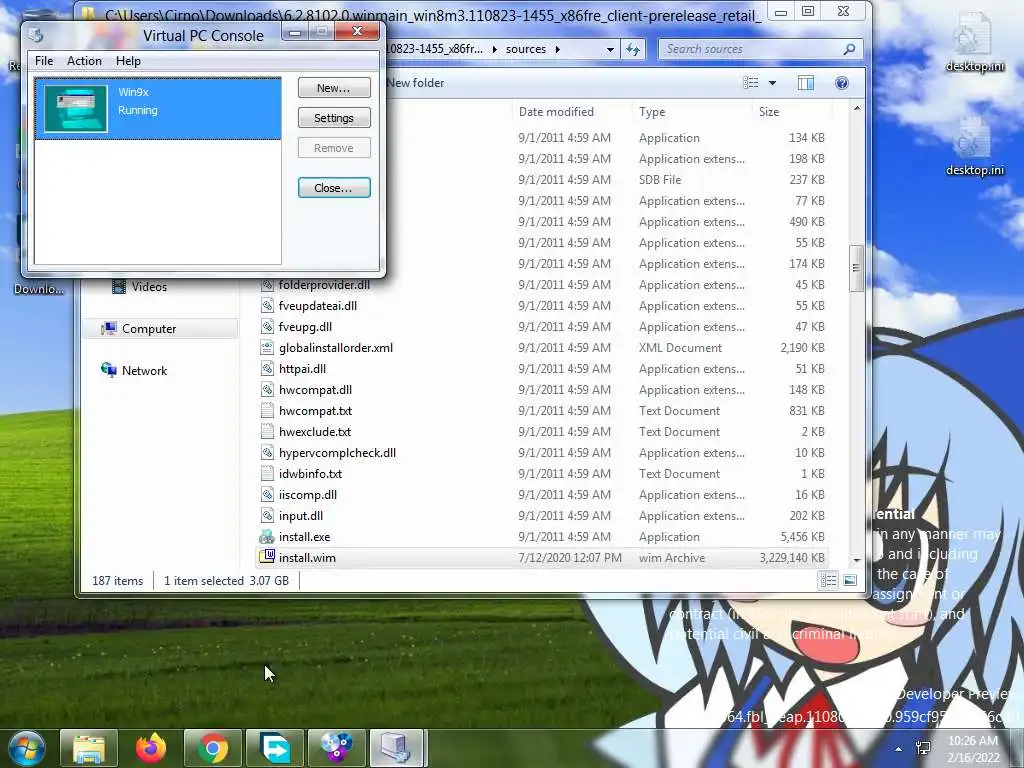Click the New folder toolbar button in Explorer
1024x768 pixels.
[x=415, y=83]
